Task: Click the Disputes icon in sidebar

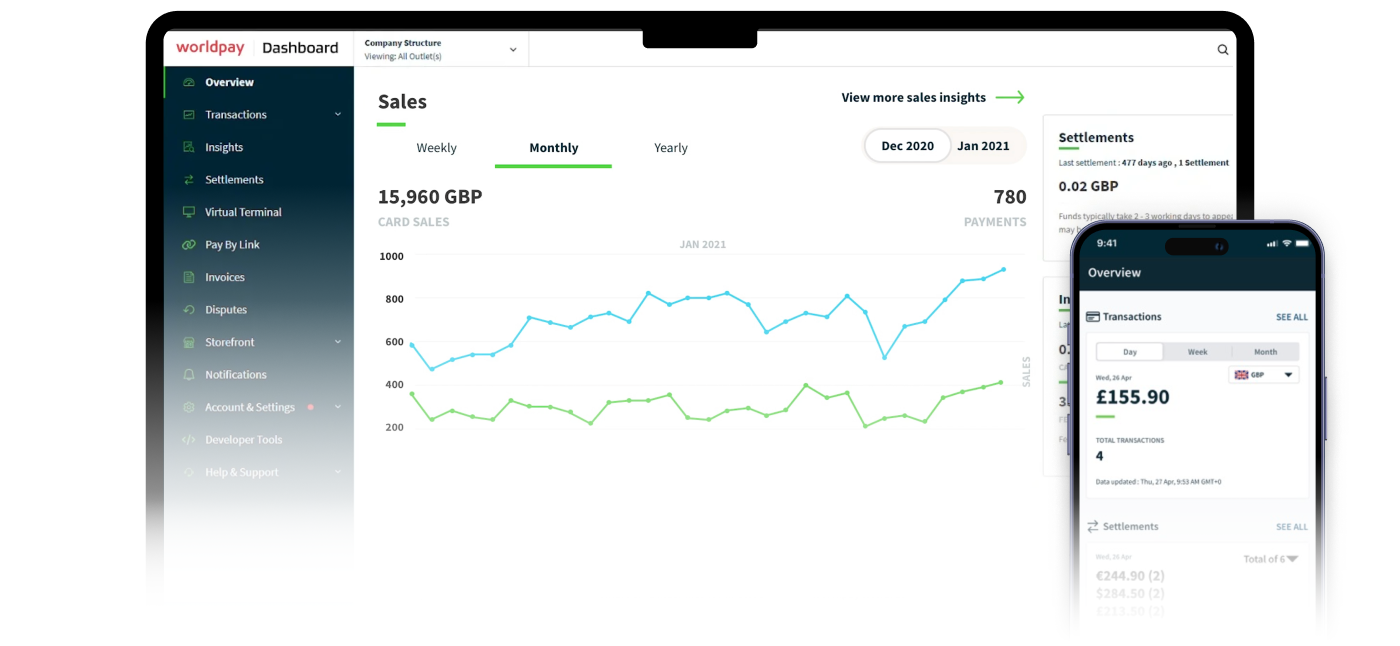Action: [188, 310]
